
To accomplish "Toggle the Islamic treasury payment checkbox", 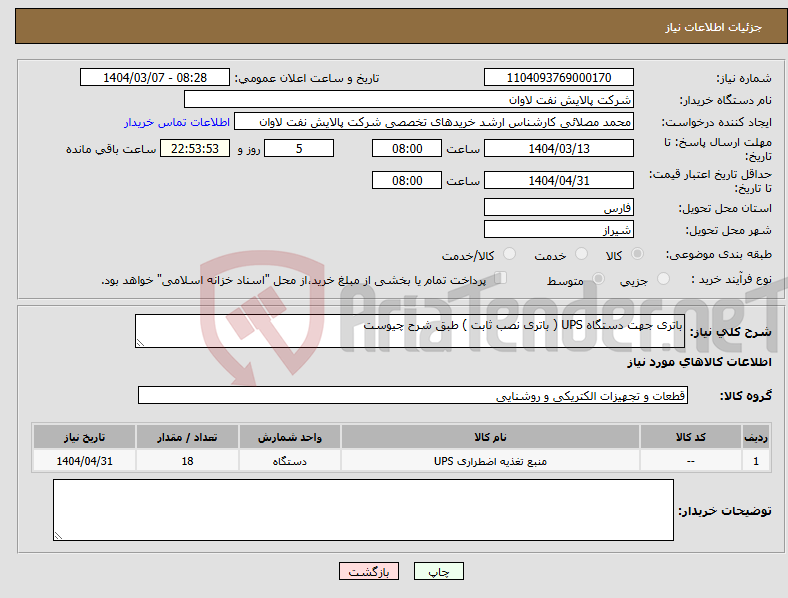I will (x=500, y=278).
